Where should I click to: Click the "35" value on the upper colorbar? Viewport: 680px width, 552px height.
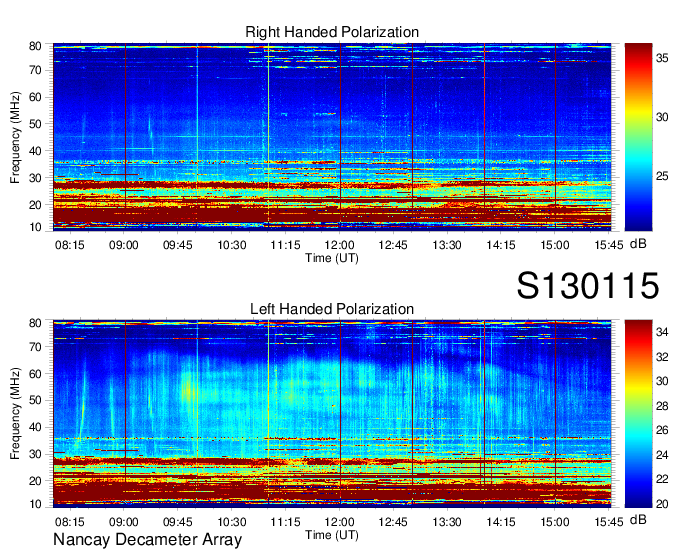tap(662, 58)
